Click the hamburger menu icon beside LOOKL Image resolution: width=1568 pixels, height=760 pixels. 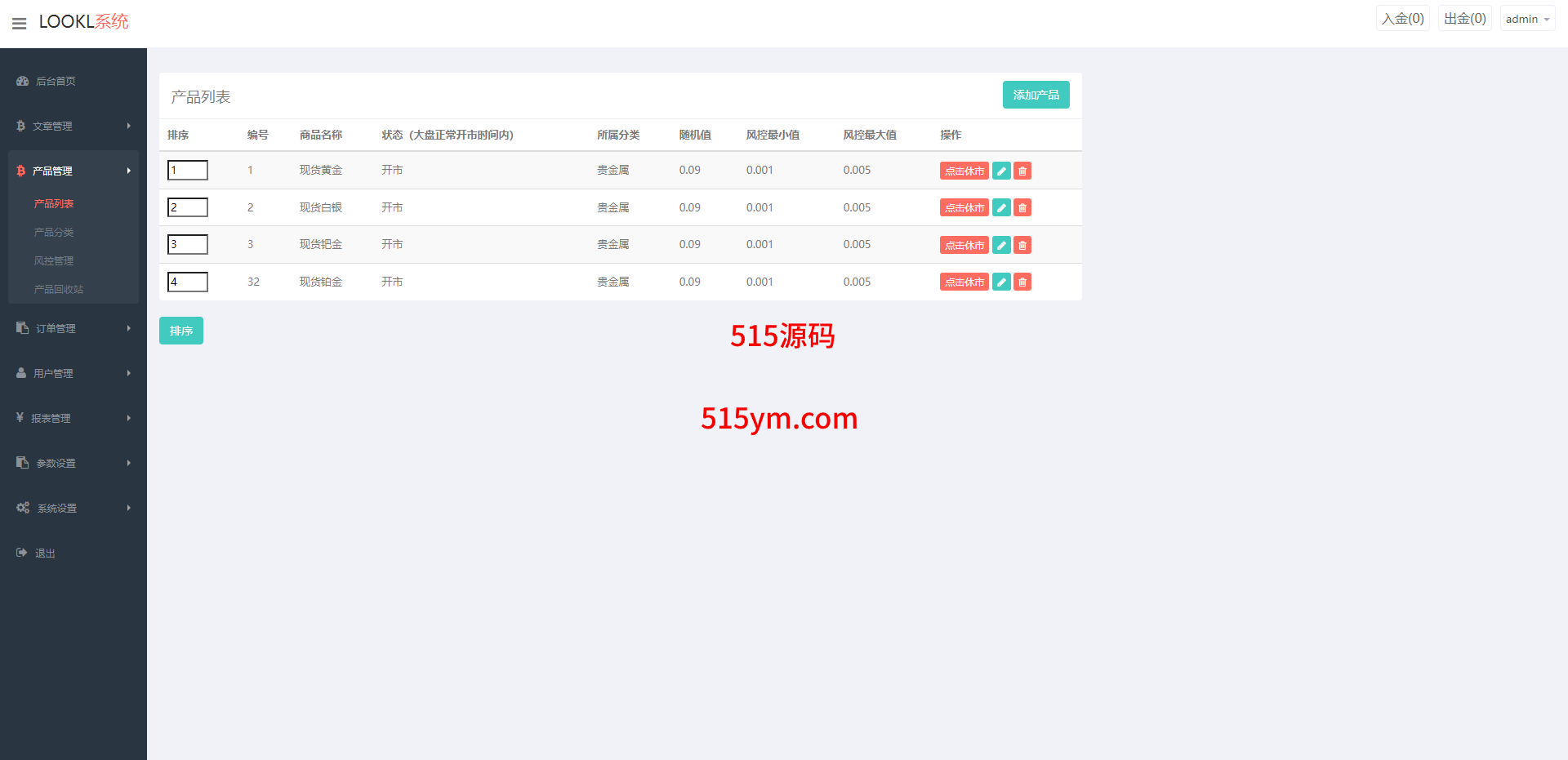click(20, 24)
